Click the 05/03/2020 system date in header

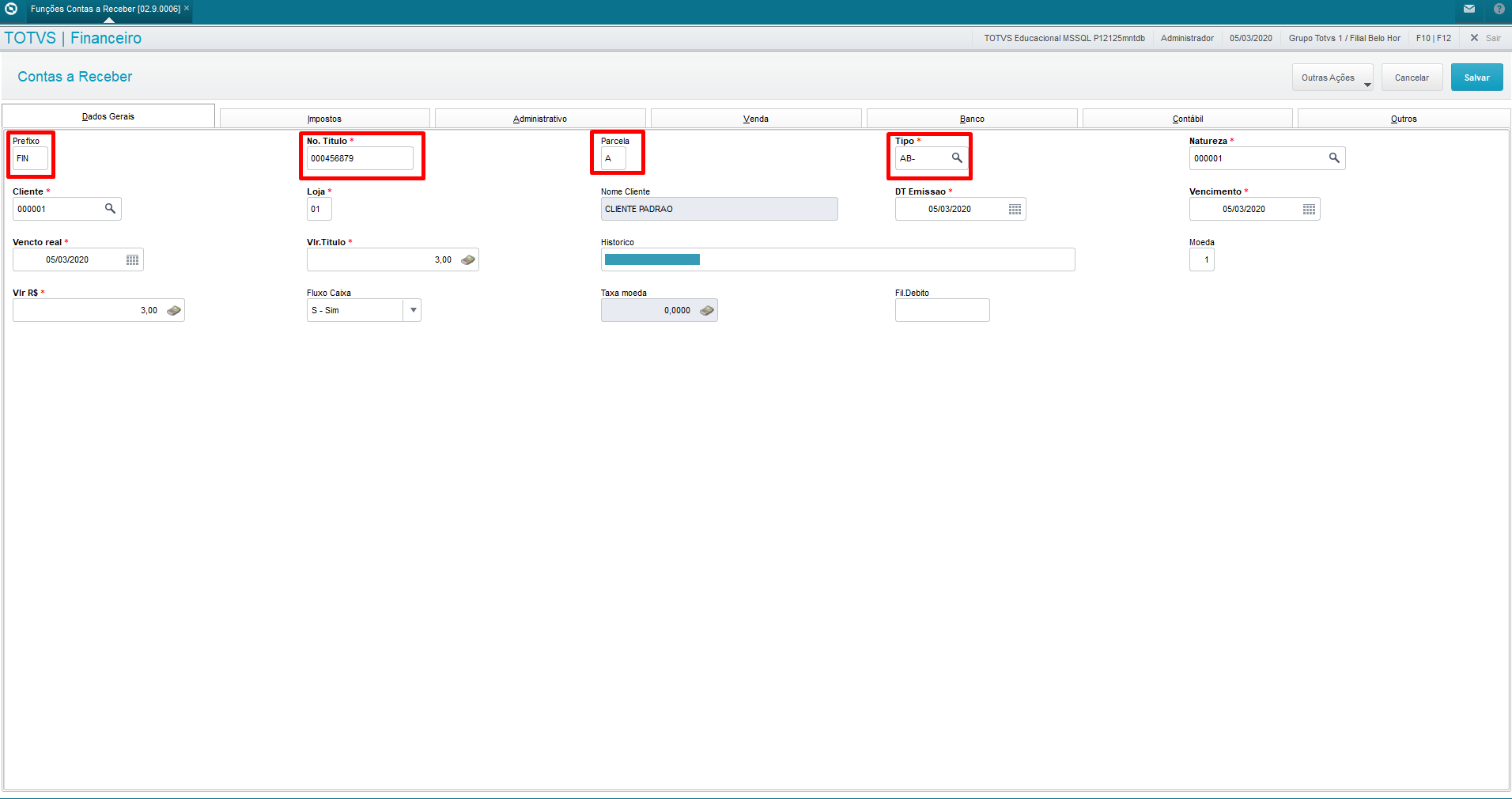(x=1251, y=38)
